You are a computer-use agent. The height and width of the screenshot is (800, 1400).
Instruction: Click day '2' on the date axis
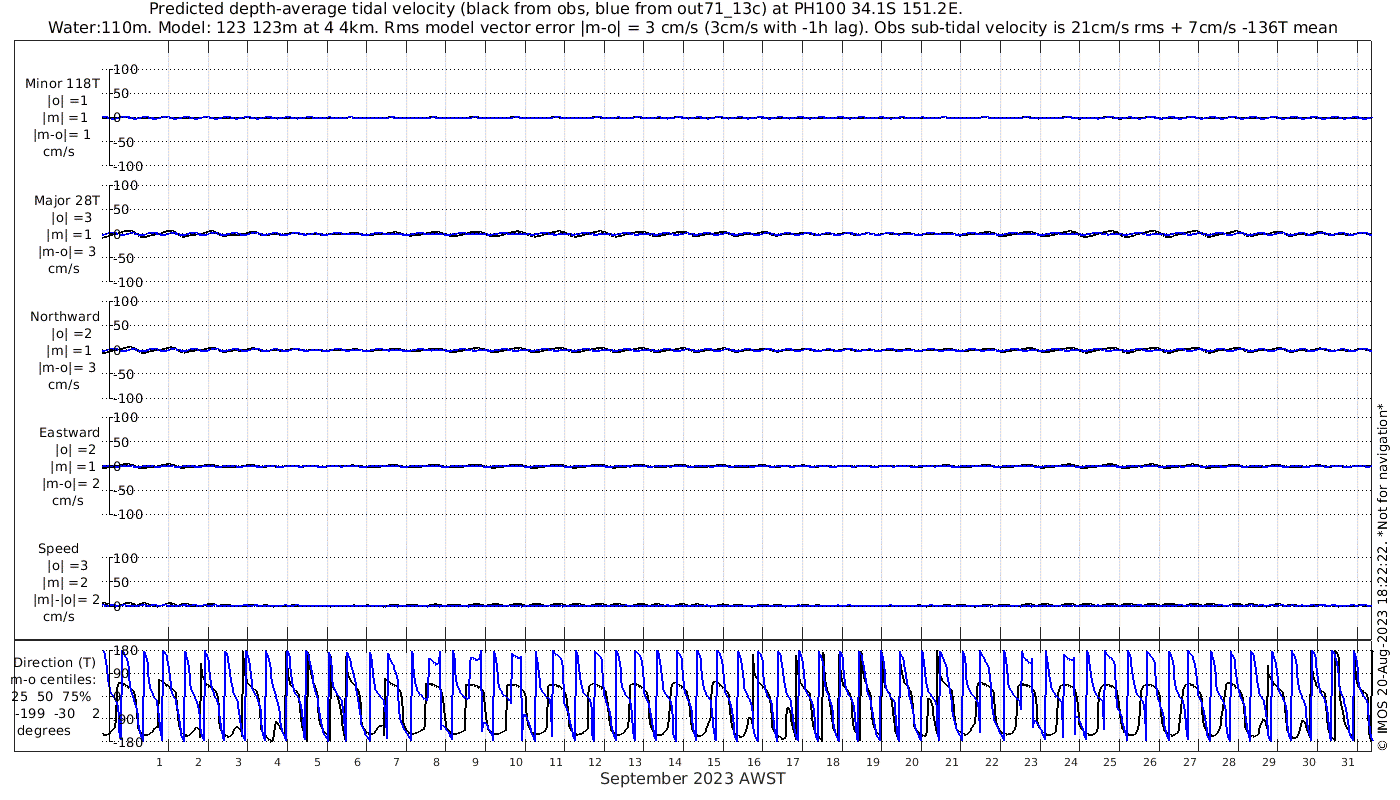click(x=198, y=762)
